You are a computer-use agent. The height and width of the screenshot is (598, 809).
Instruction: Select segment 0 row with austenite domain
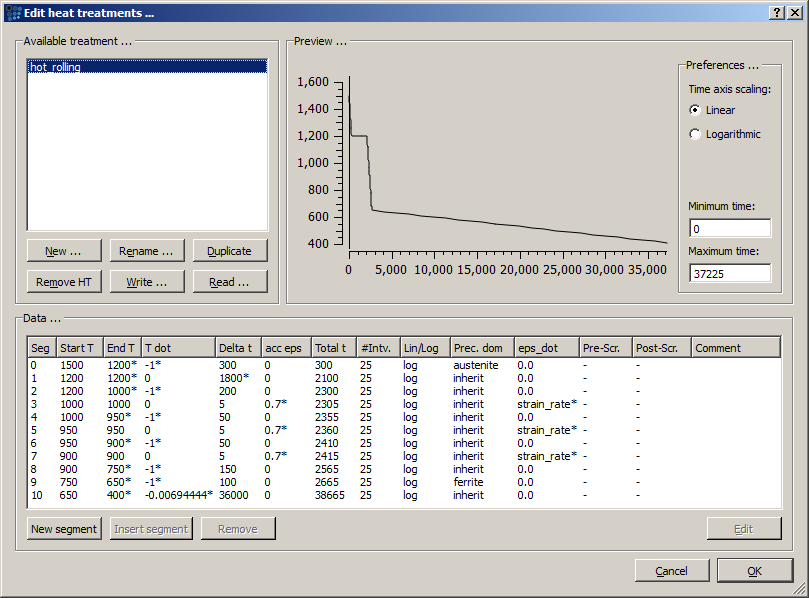tap(300, 365)
